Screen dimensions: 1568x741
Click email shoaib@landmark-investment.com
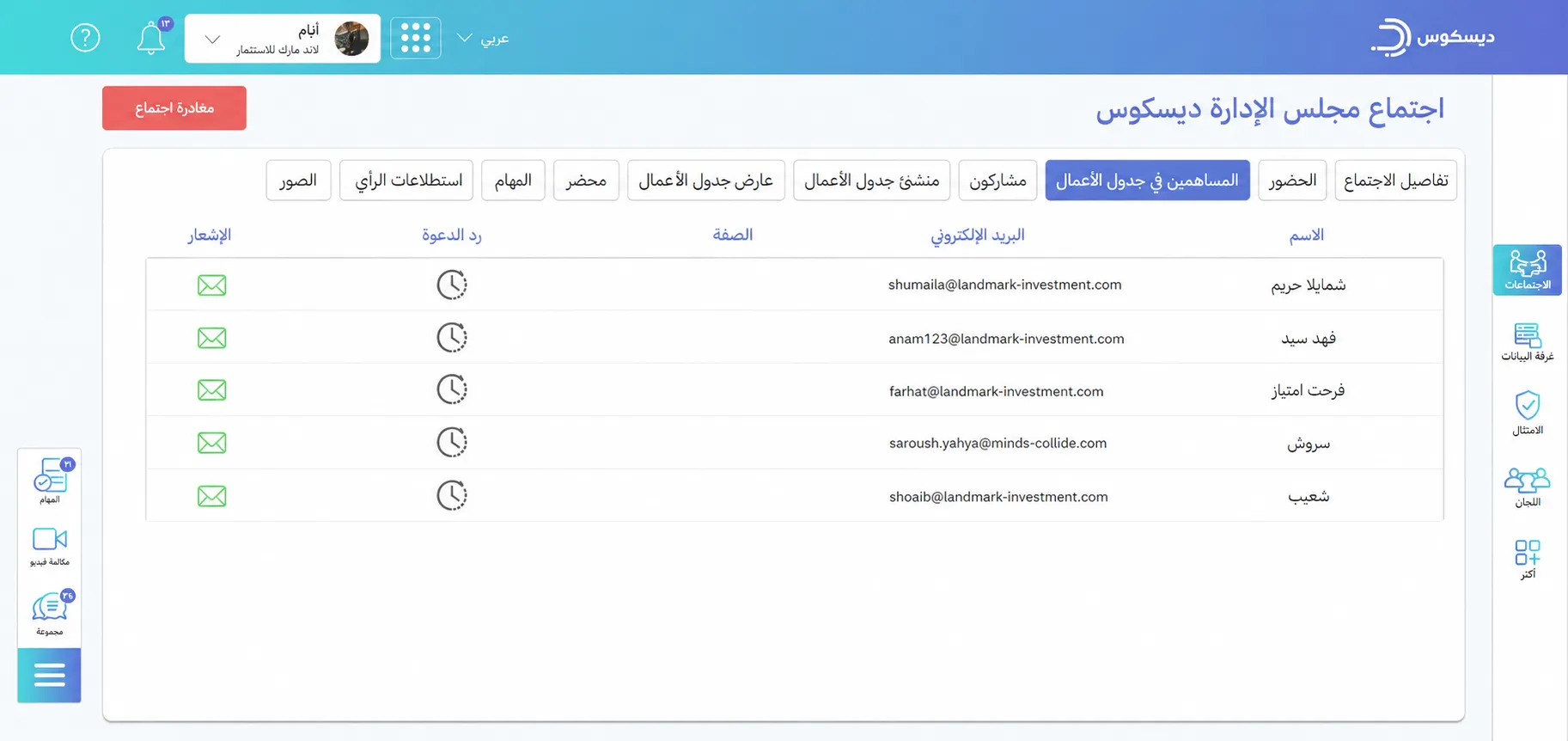tap(998, 497)
